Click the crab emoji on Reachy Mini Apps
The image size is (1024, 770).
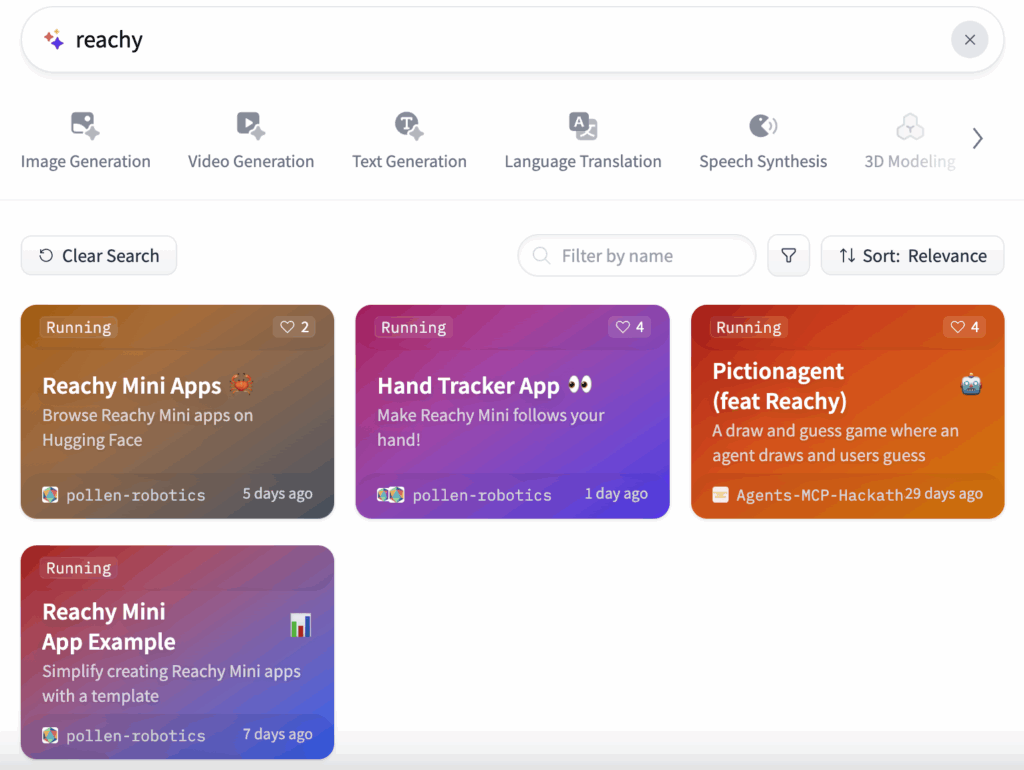241,385
